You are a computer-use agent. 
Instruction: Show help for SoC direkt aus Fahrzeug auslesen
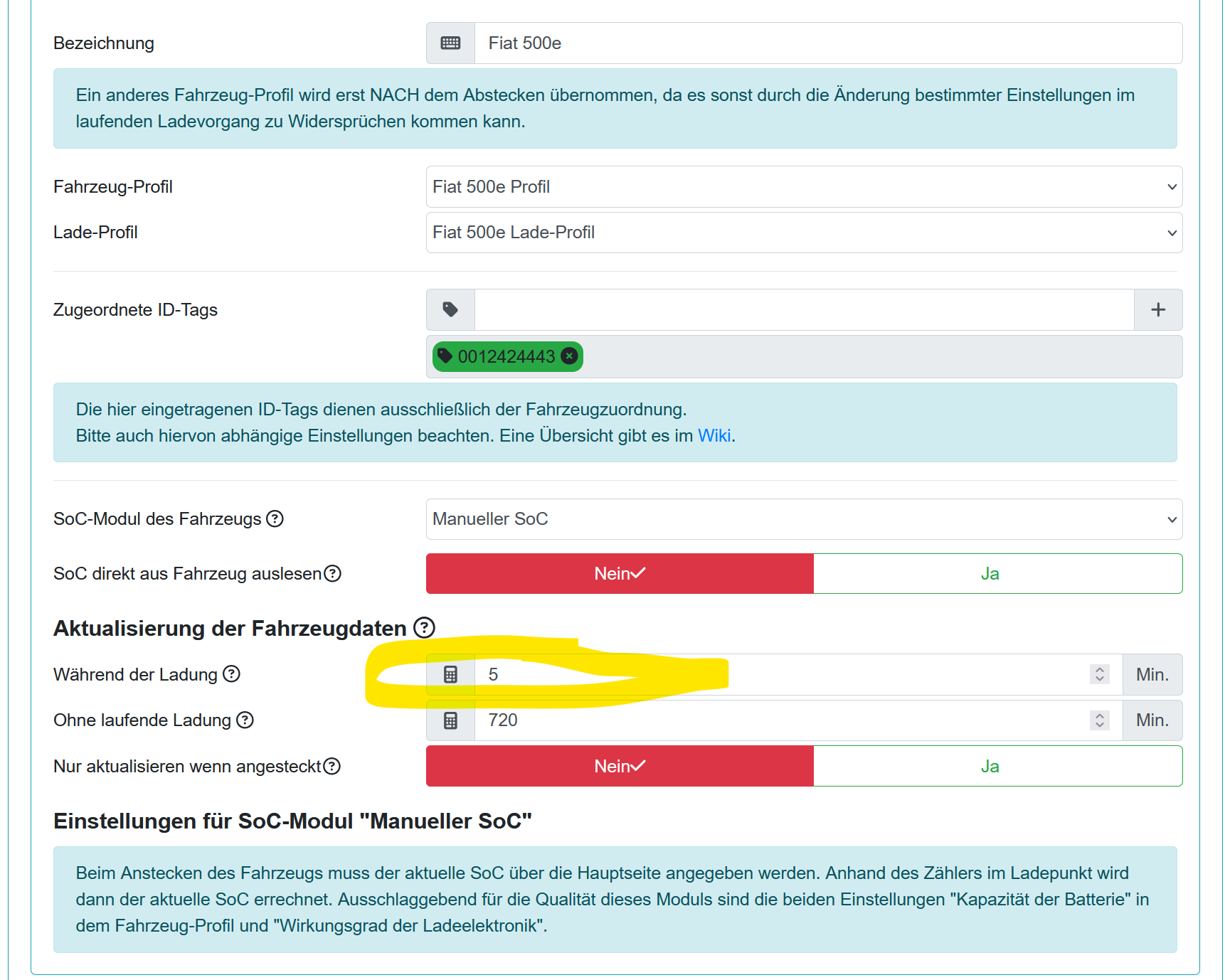(x=332, y=574)
